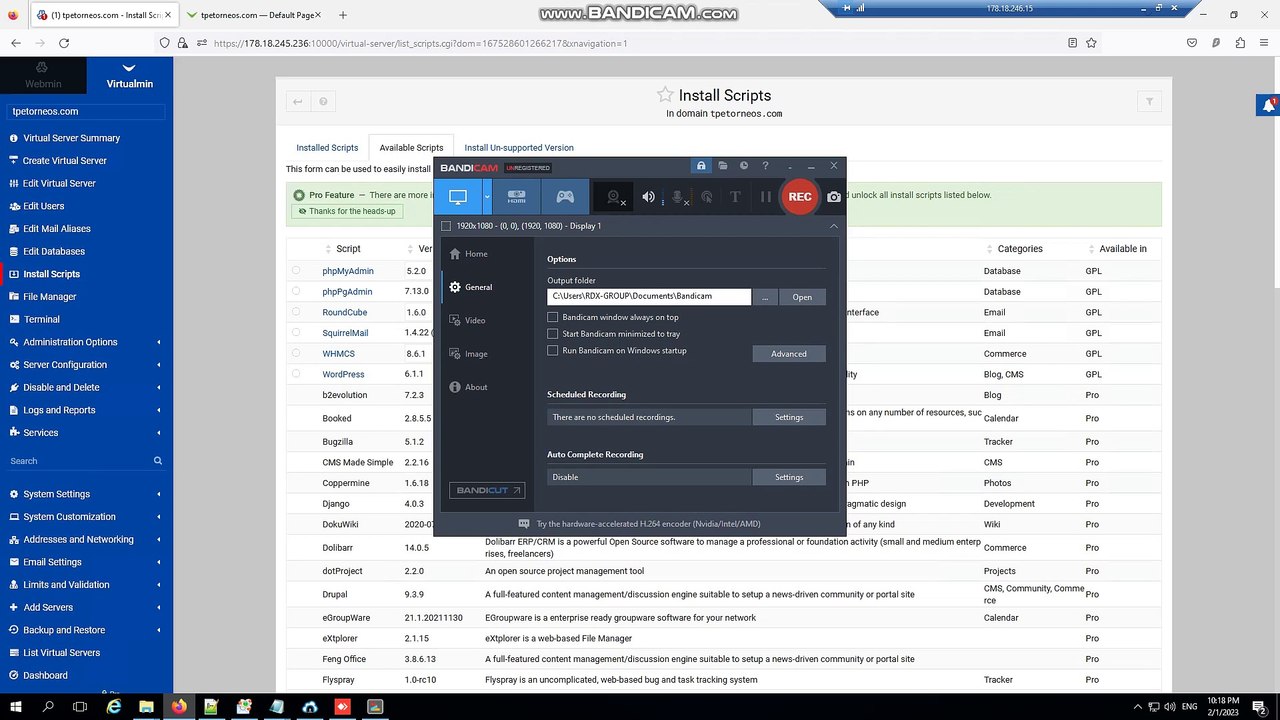Image resolution: width=1280 pixels, height=720 pixels.
Task: Open Advanced options in Bandicam
Action: tap(789, 354)
